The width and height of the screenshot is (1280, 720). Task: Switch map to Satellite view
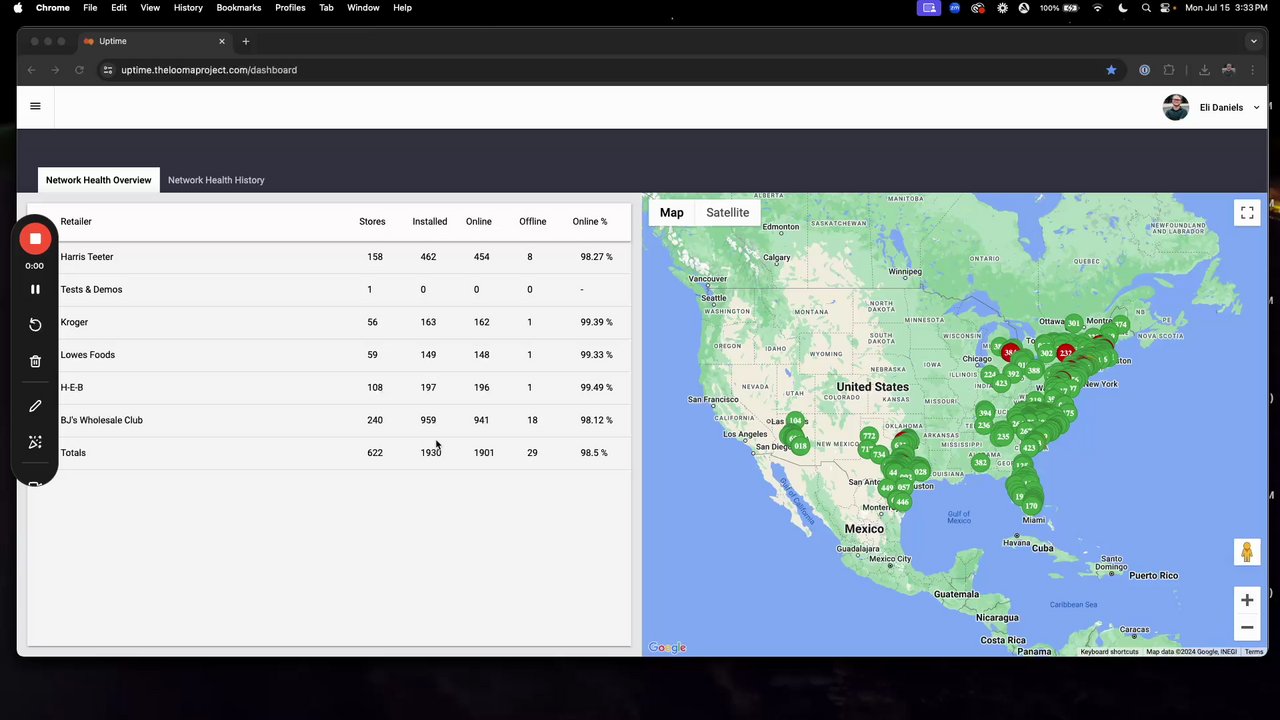pos(727,212)
